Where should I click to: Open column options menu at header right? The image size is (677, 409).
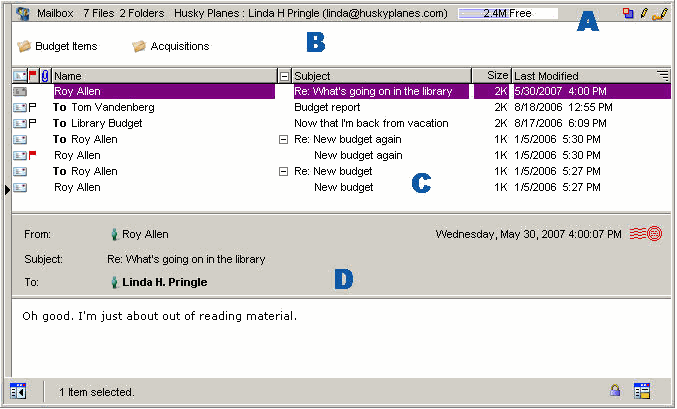[662, 75]
